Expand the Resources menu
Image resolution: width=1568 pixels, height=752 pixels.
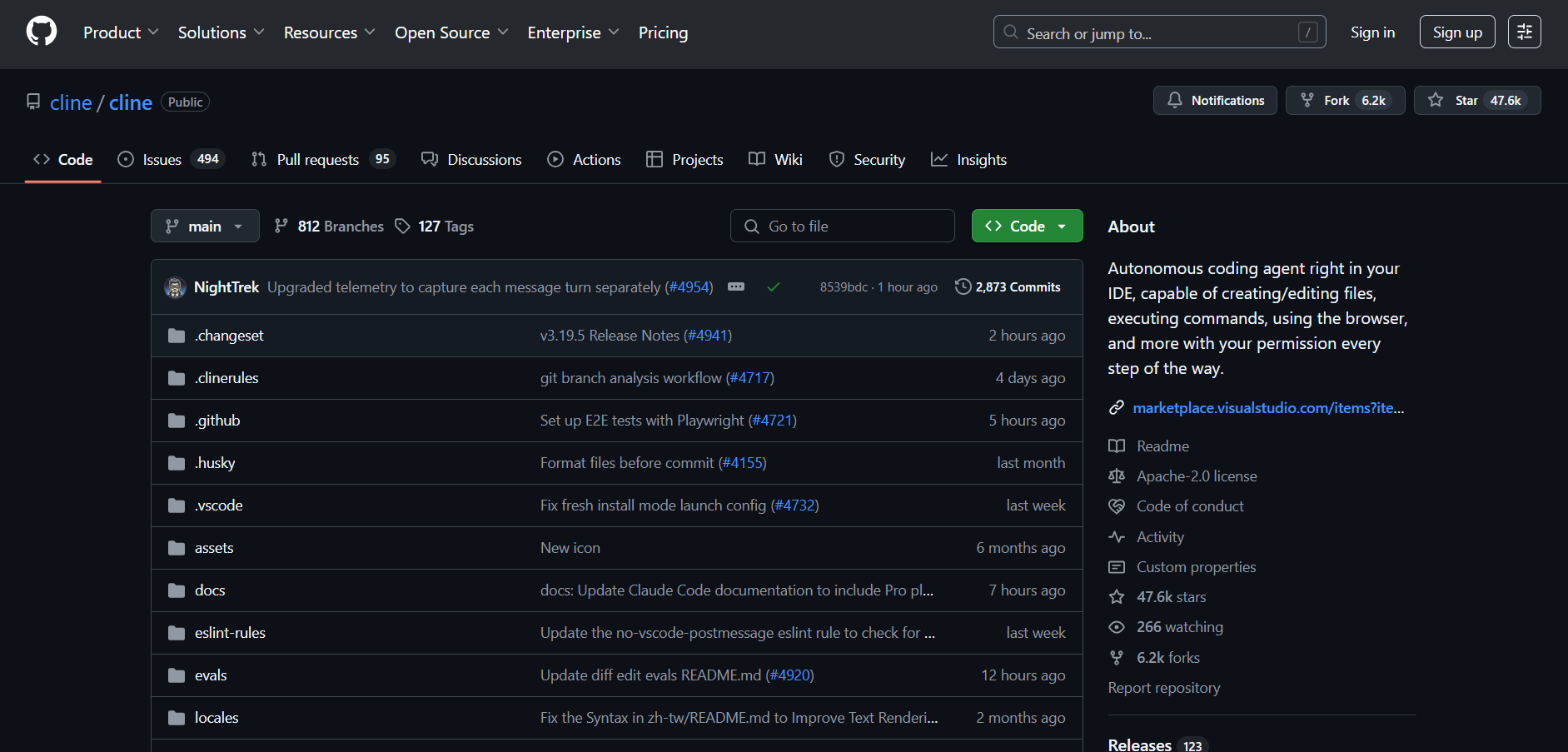tap(330, 32)
